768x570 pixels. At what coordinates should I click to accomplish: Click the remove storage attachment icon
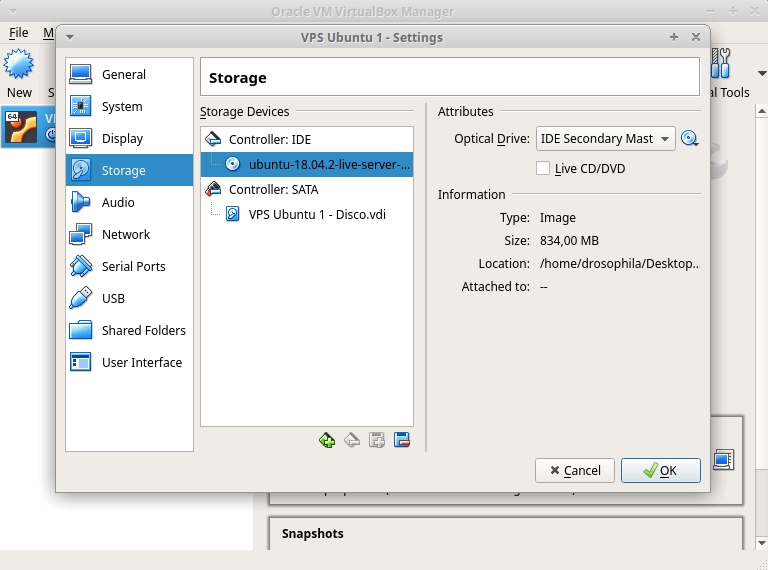coord(402,440)
